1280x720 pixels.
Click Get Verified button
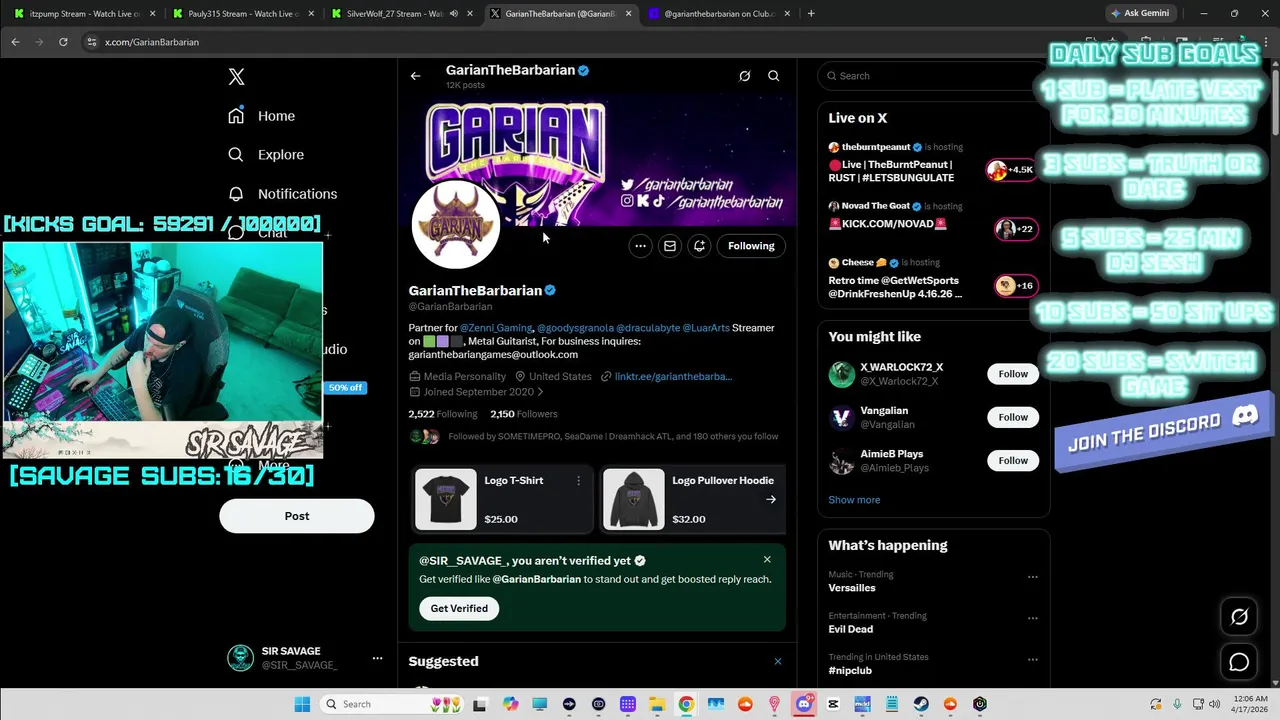tap(459, 608)
